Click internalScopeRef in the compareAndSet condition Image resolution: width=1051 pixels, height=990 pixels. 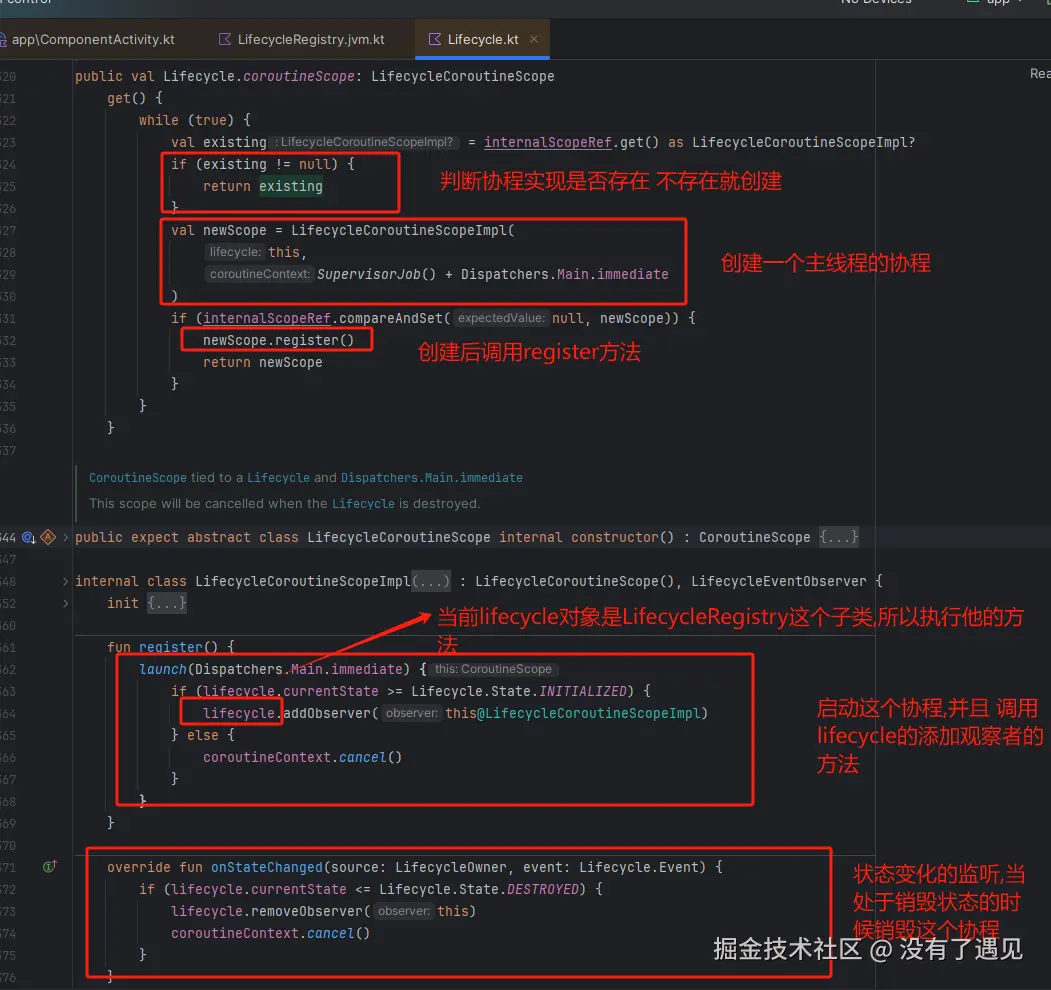tap(267, 318)
